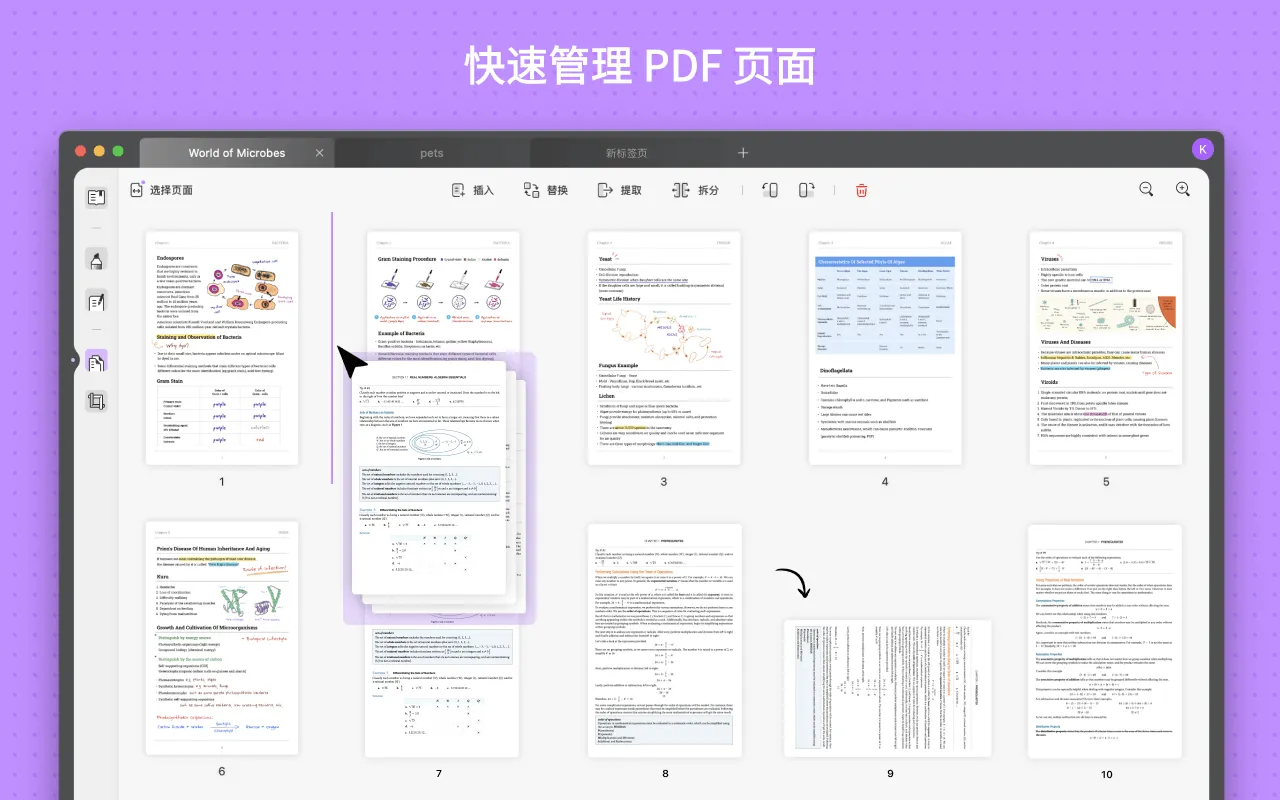This screenshot has height=800, width=1280.
Task: Open the edit PDF sidebar tool
Action: click(96, 300)
